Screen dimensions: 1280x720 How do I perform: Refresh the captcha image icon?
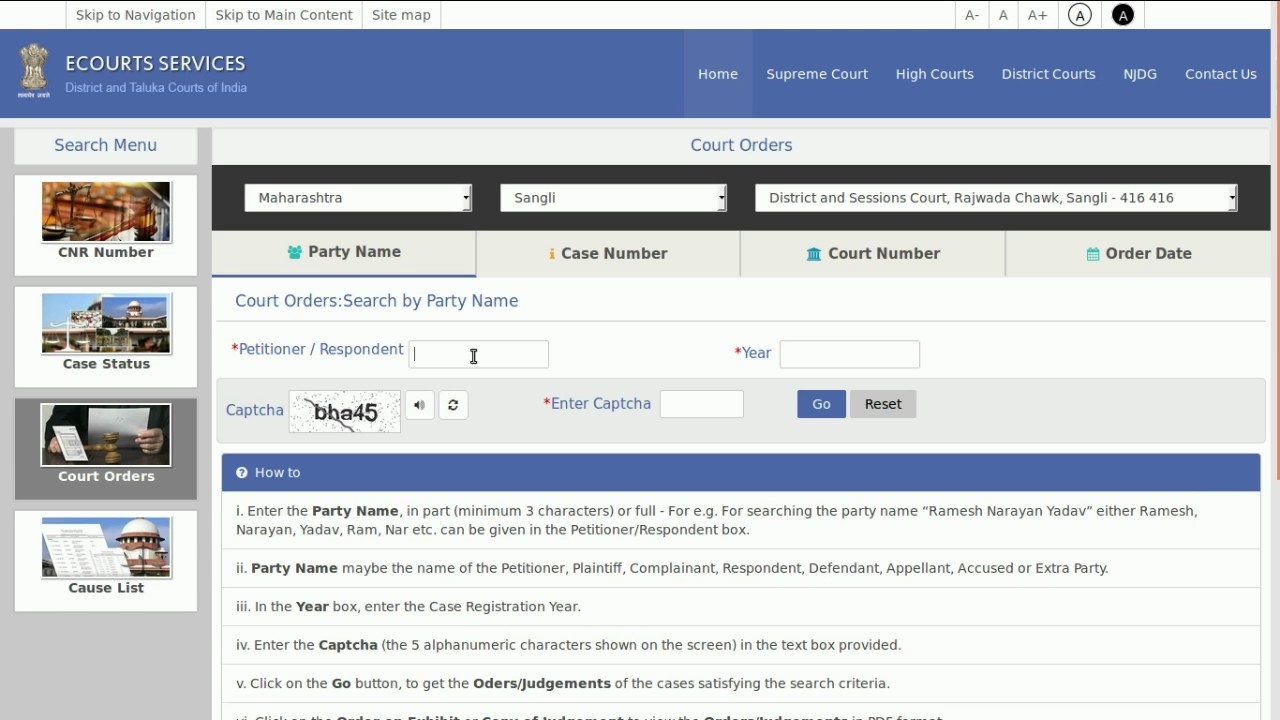pos(453,405)
